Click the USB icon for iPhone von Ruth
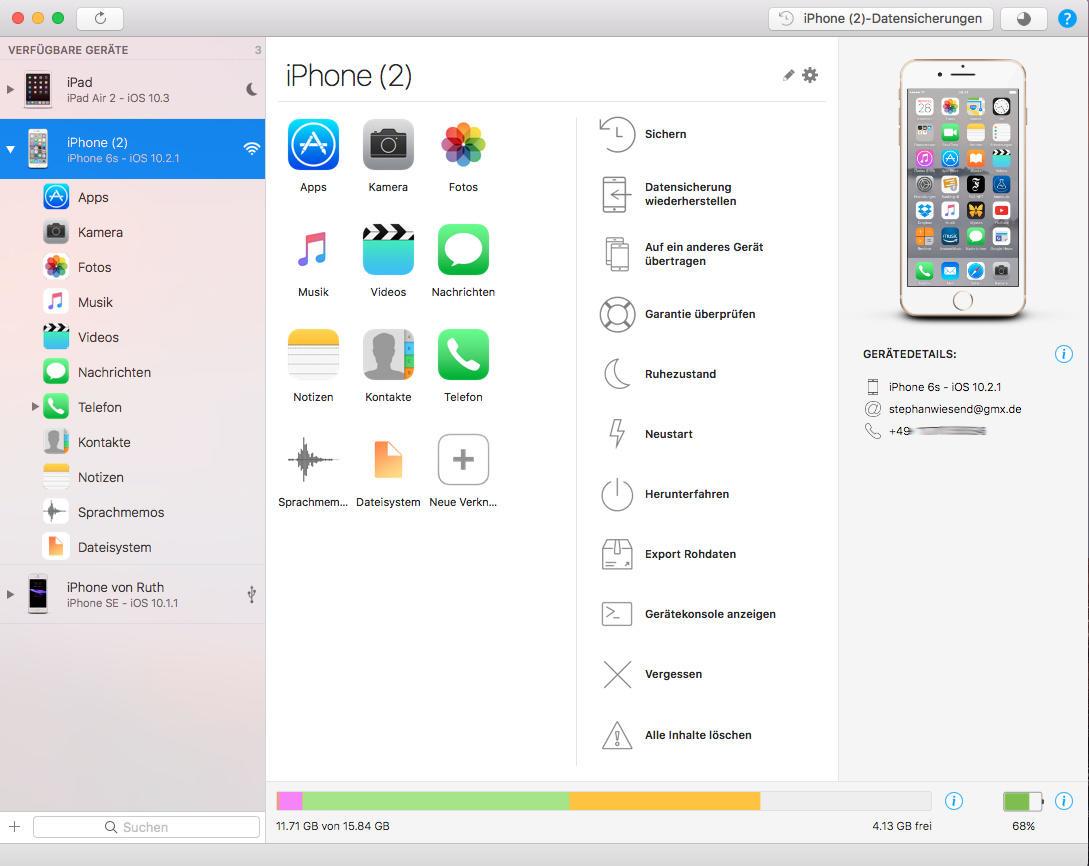 click(251, 594)
